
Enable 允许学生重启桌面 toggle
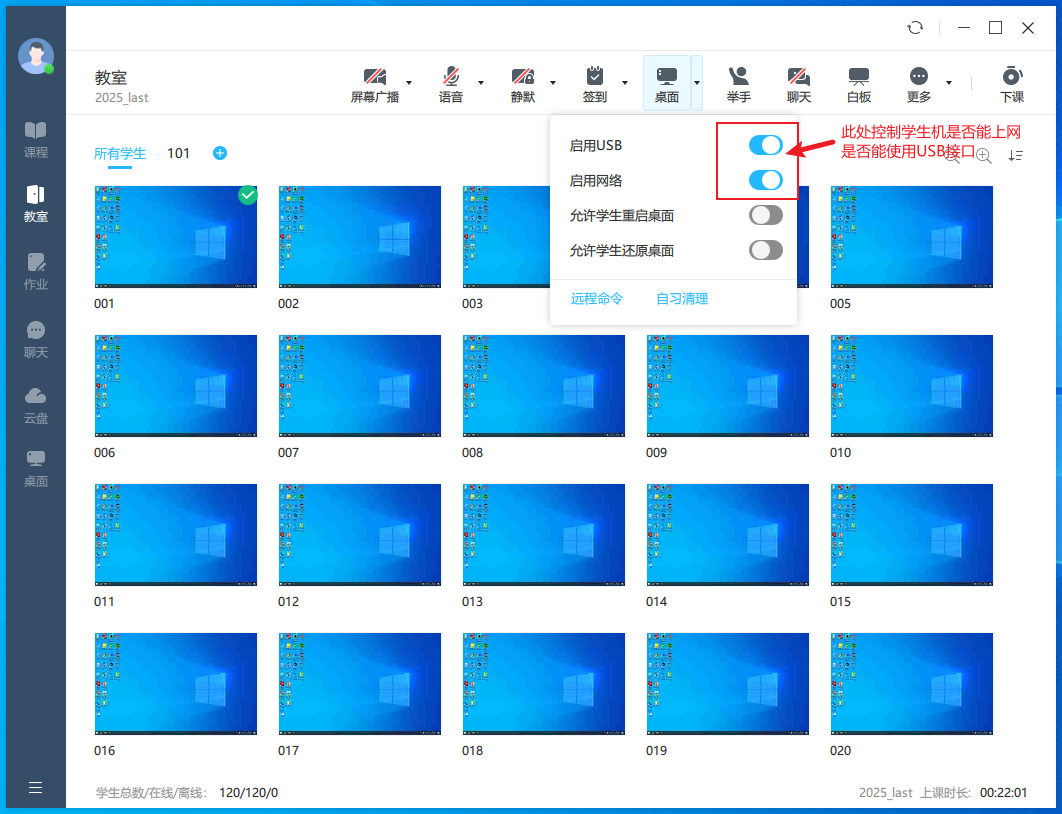coord(766,215)
